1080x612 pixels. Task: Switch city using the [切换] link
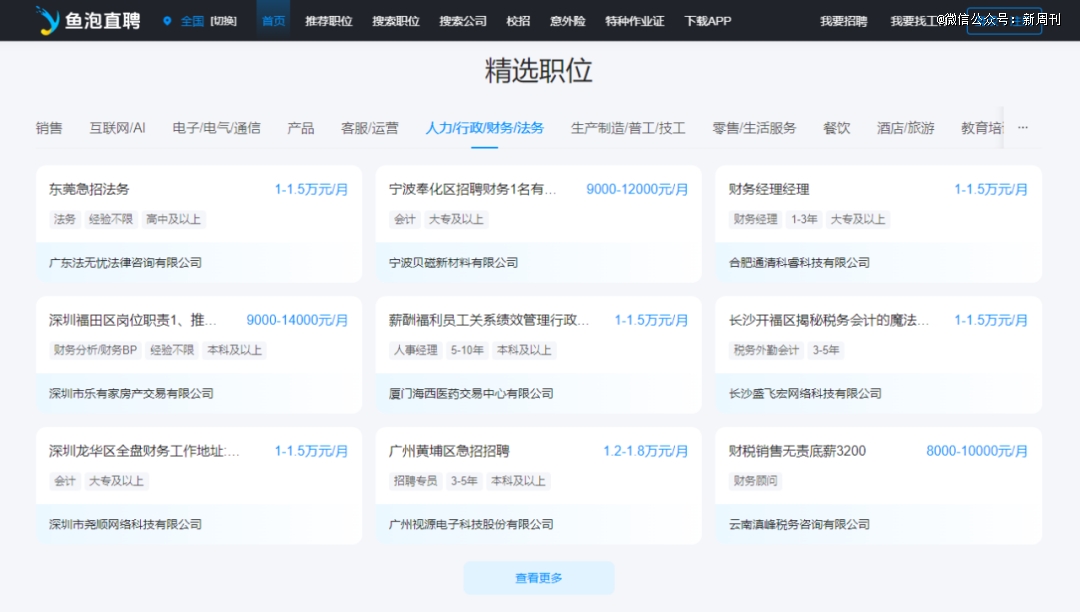pyautogui.click(x=223, y=21)
